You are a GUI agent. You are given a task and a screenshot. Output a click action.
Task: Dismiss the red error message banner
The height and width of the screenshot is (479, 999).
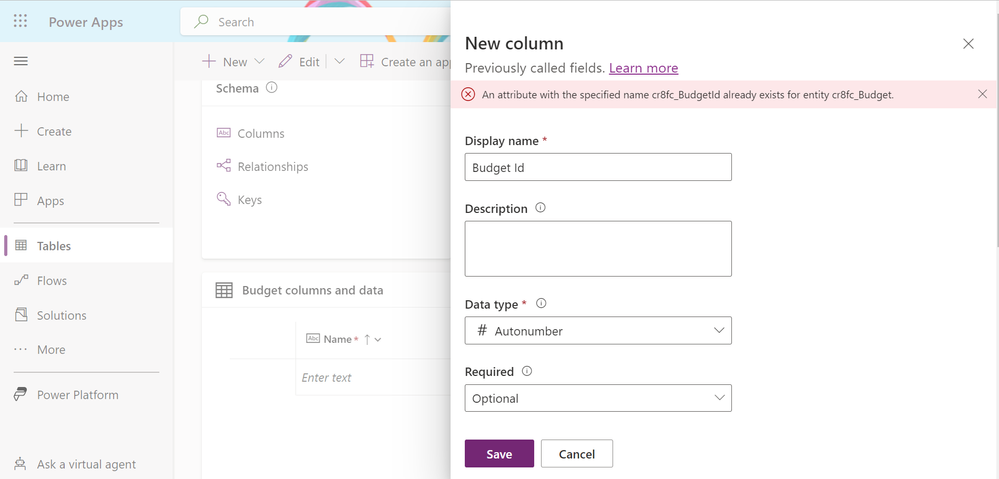982,94
